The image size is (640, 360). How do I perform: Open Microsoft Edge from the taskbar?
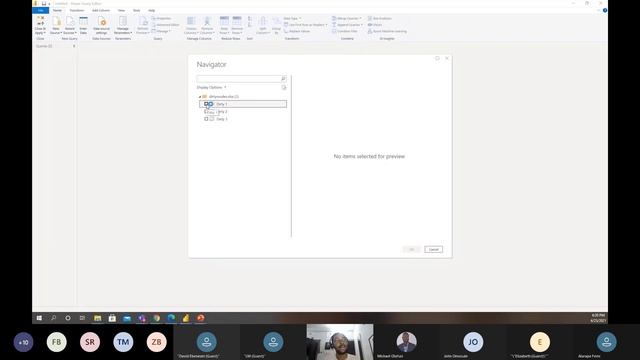click(171, 318)
